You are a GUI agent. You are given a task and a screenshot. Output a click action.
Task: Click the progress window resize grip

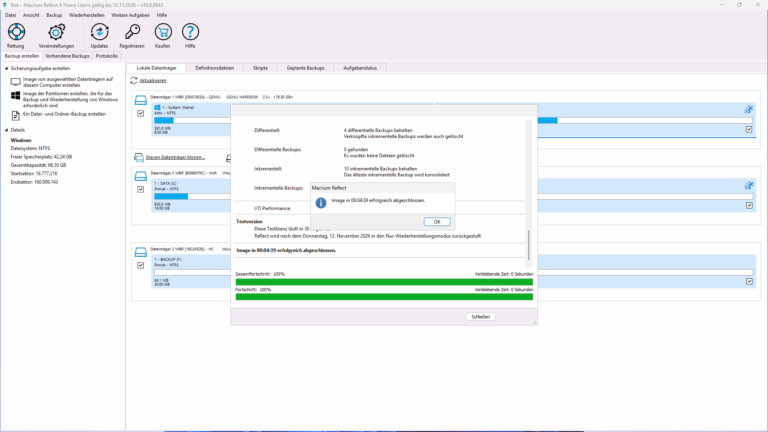(x=534, y=322)
